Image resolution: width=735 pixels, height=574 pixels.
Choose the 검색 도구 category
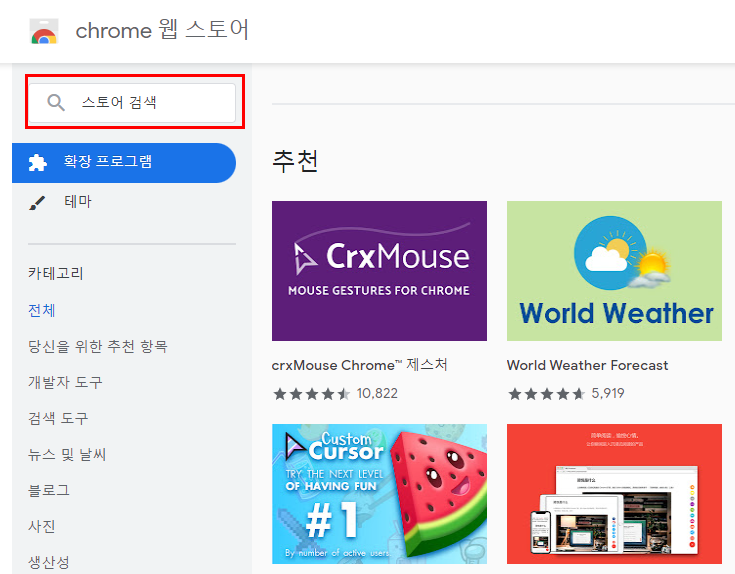[x=58, y=418]
